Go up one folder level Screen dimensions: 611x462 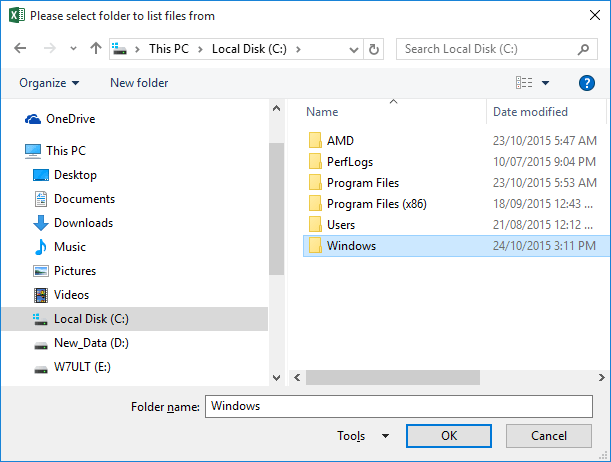pos(96,48)
